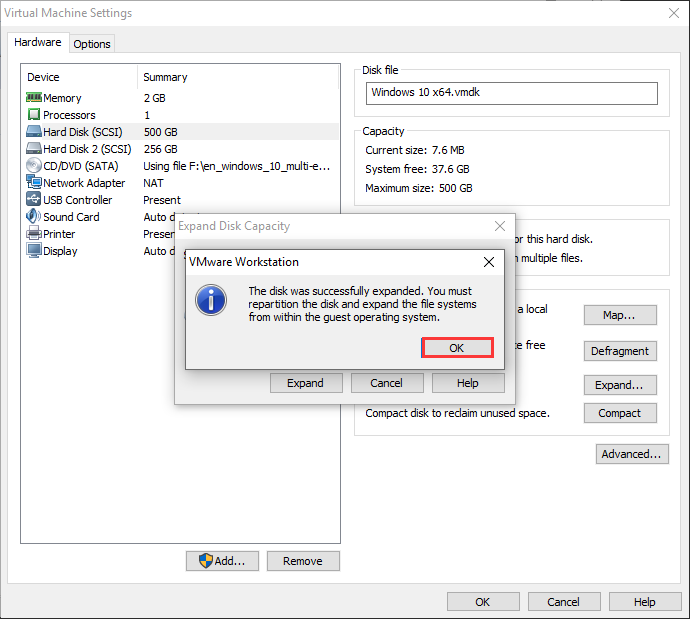This screenshot has height=619, width=690.
Task: Click Help in Virtual Machine Settings
Action: (x=645, y=602)
